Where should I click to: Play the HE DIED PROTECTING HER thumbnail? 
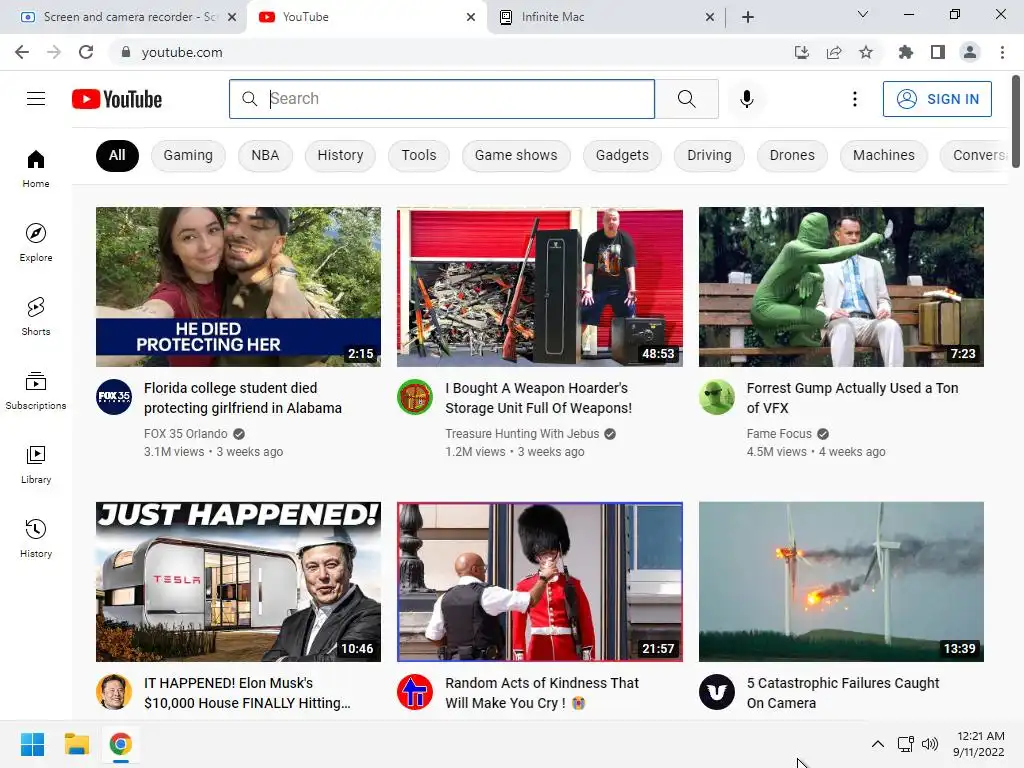[238, 287]
